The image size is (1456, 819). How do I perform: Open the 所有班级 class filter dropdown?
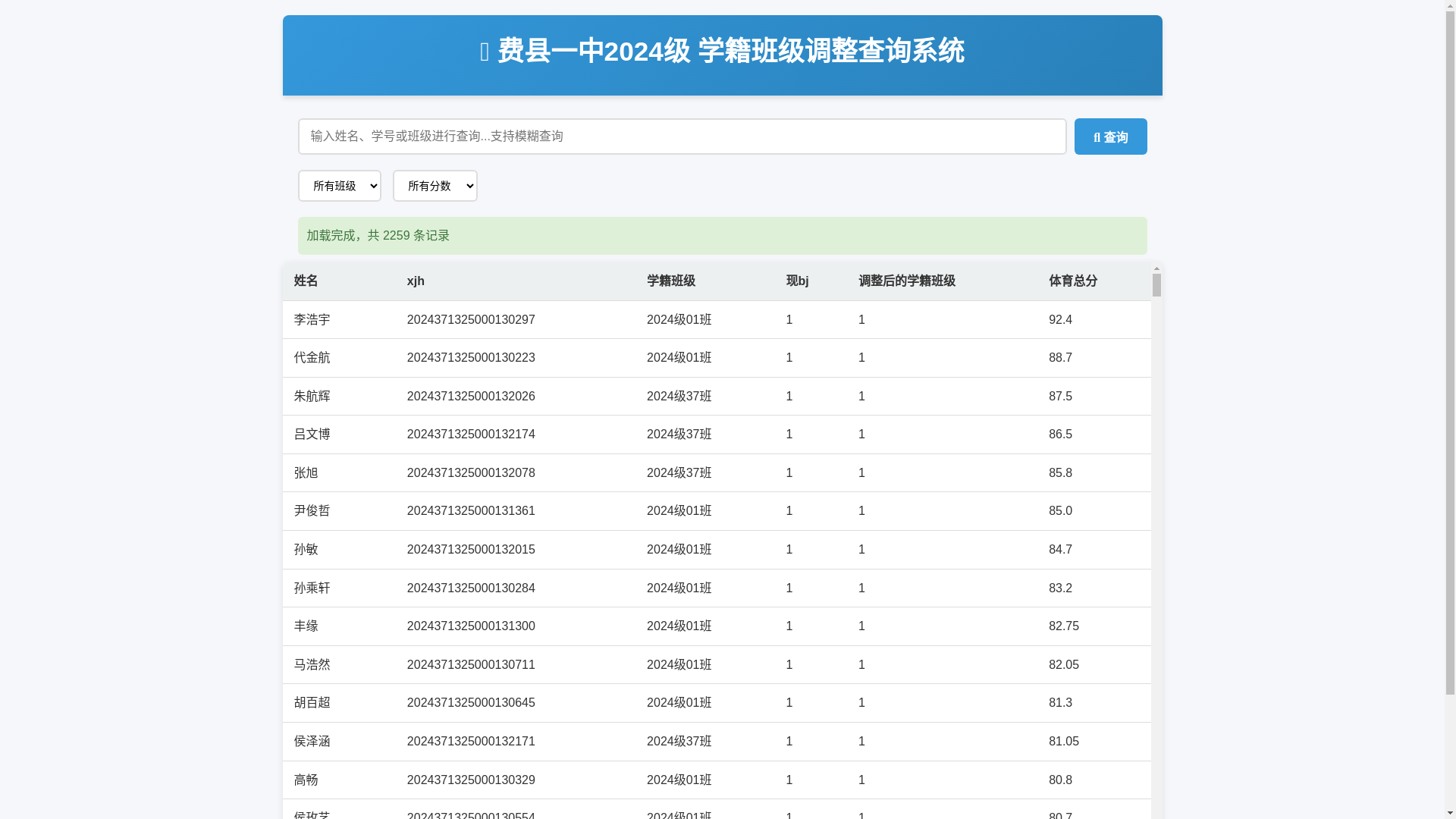click(339, 186)
